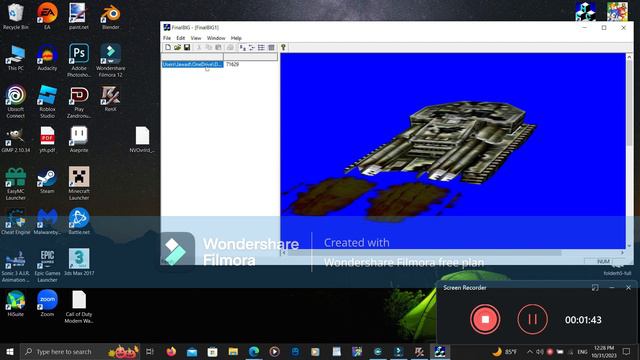Click the Windows Start button
This screenshot has width=640, height=360.
tap(10, 351)
